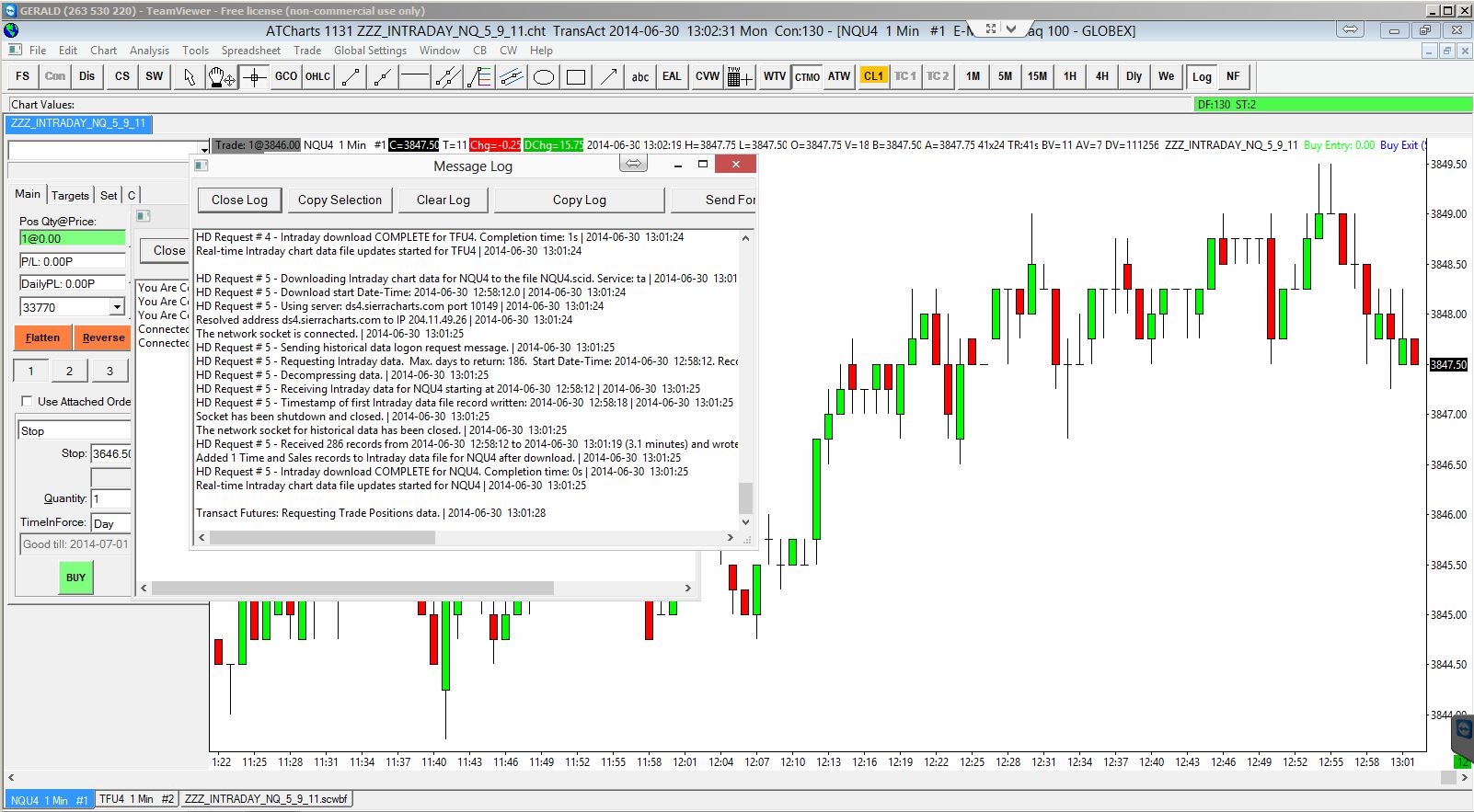Click the Copy Log button
The image size is (1474, 812).
[x=580, y=200]
